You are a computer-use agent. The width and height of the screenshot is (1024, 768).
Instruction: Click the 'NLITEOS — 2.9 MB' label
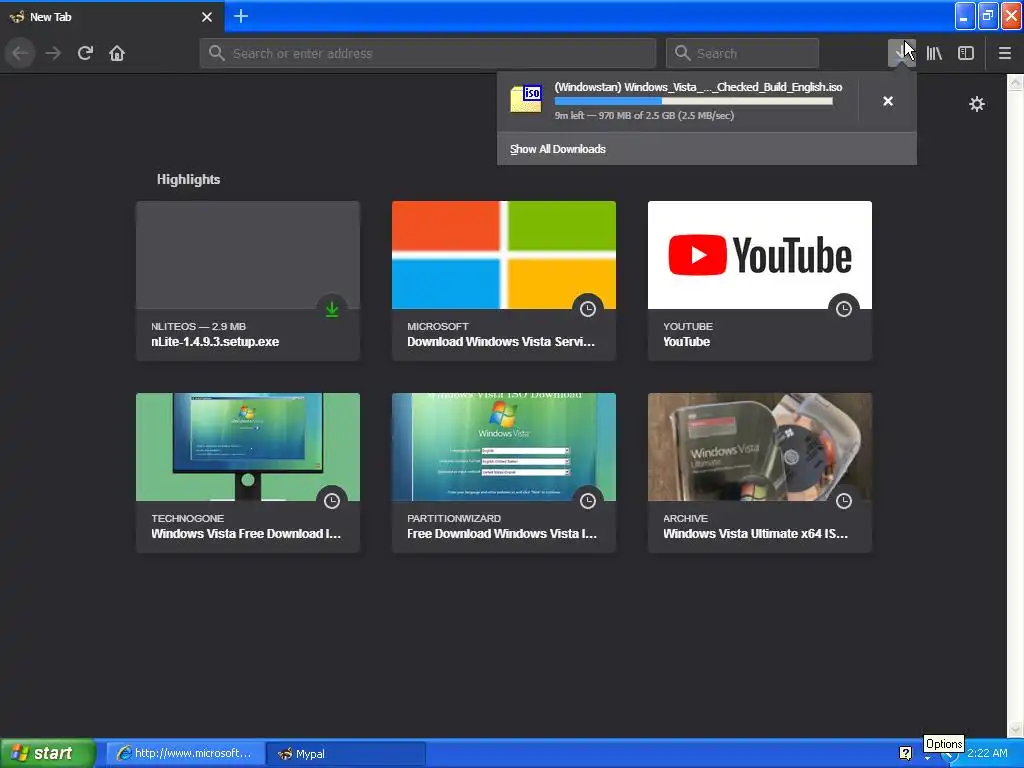[199, 327]
